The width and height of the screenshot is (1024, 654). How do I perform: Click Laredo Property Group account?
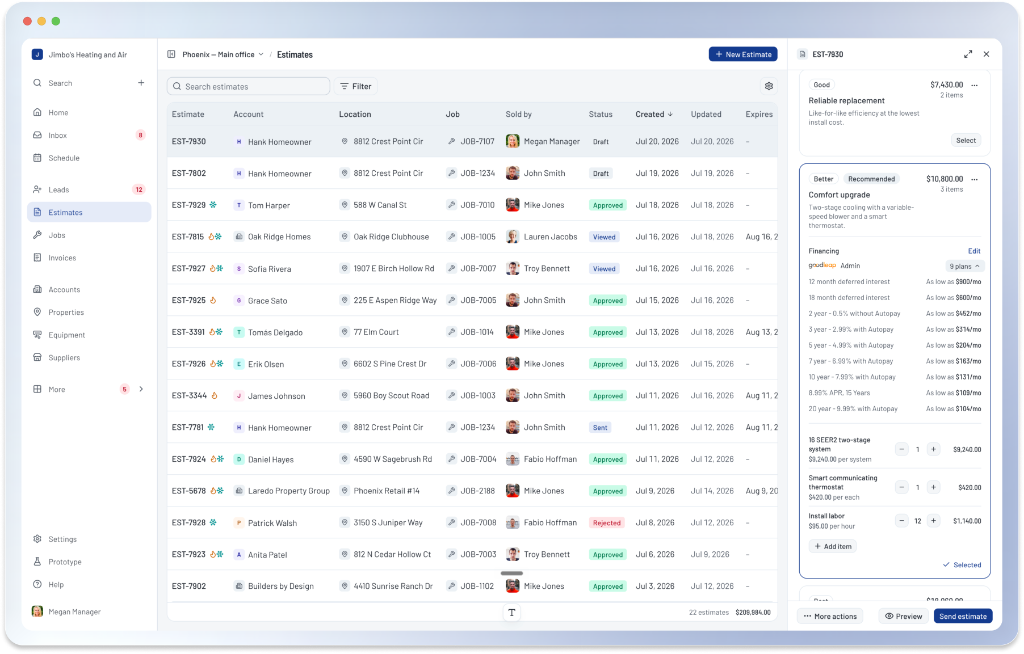point(289,491)
